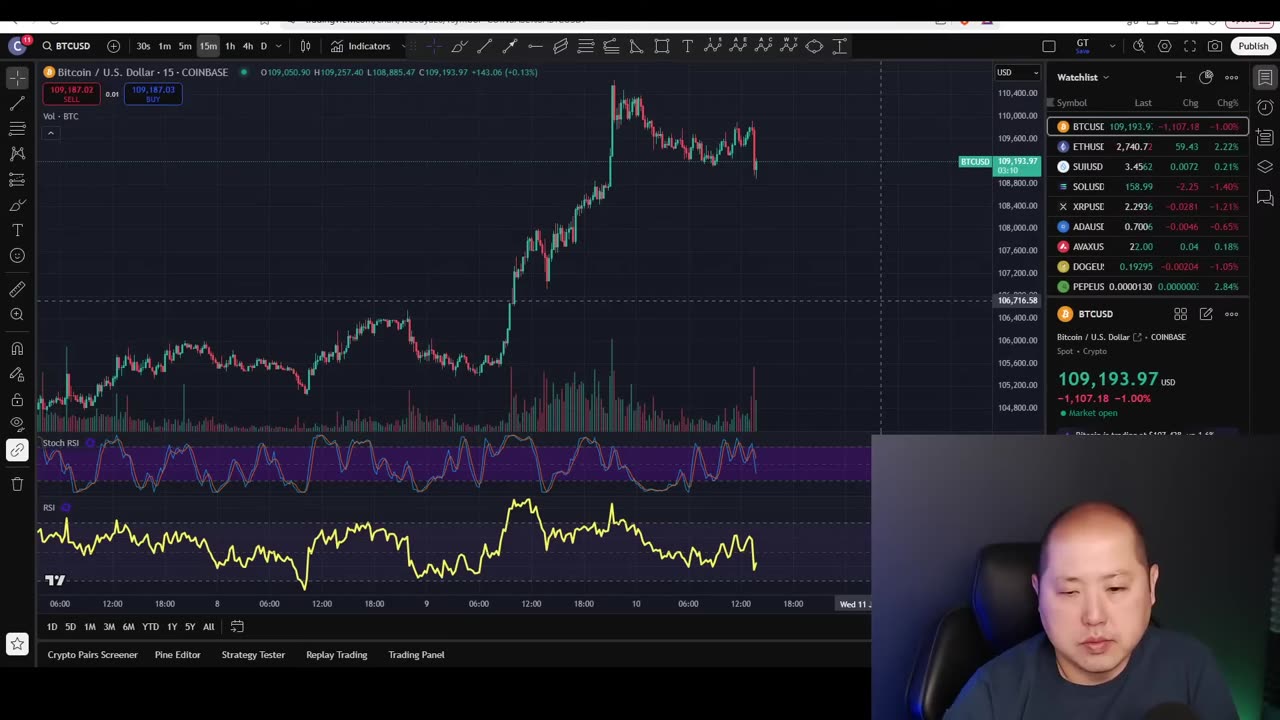Toggle the drawing sync link icon

click(x=17, y=451)
